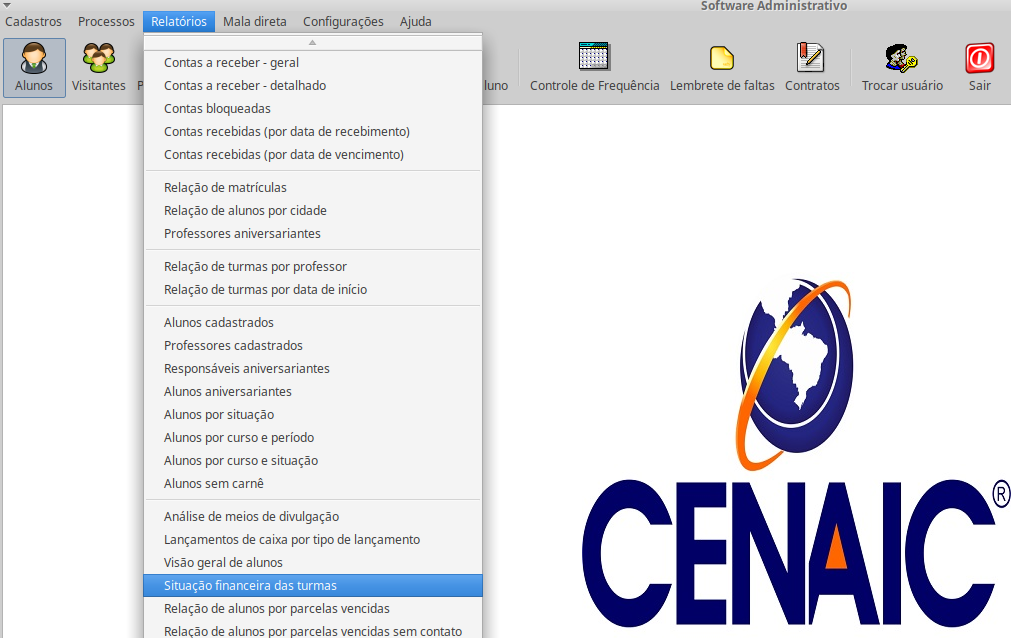Screen dimensions: 1011x638
Task: Select Professores cadastrados report
Action: (x=313, y=346)
